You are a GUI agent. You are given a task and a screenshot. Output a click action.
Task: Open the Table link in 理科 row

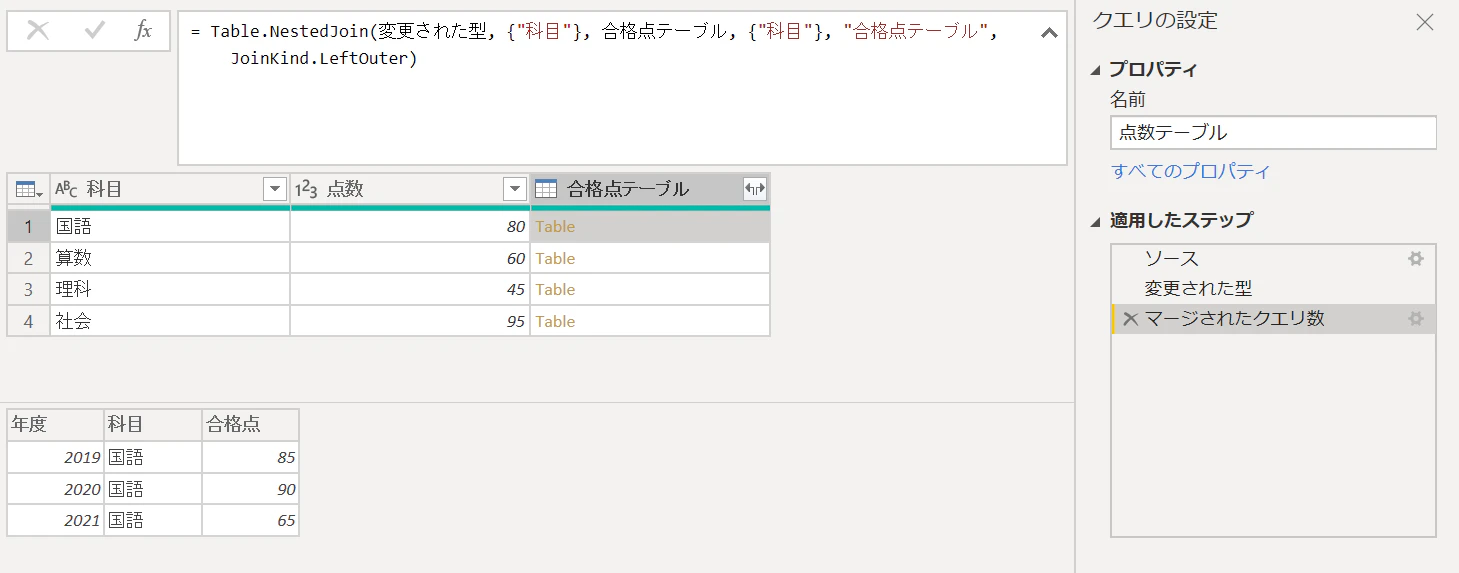click(x=555, y=289)
